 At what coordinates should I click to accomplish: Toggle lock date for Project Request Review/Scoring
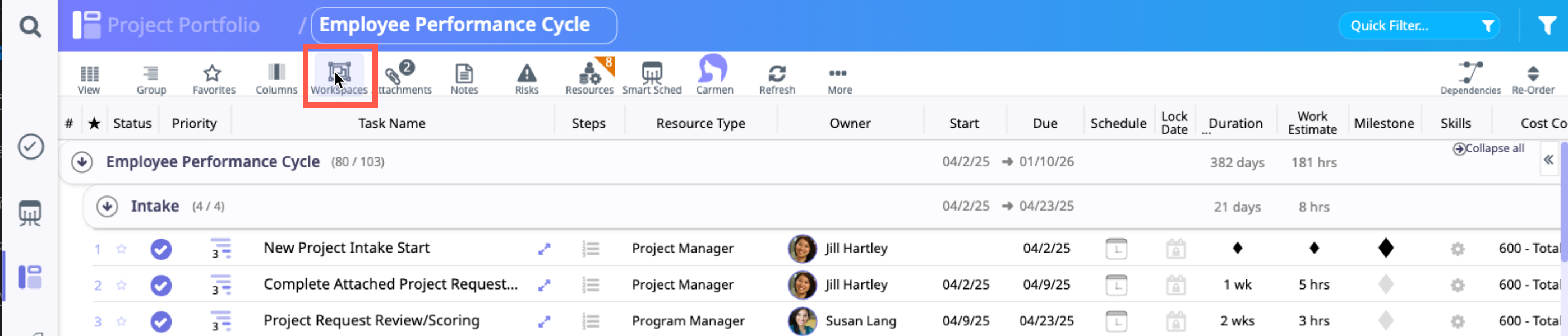pos(1175,321)
